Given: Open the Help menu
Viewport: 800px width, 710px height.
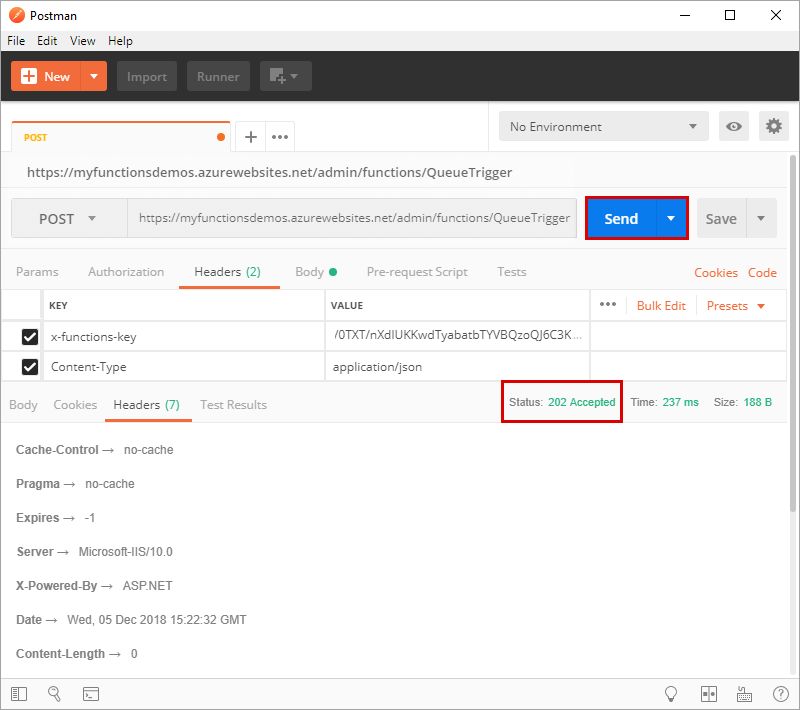Looking at the screenshot, I should [x=120, y=41].
